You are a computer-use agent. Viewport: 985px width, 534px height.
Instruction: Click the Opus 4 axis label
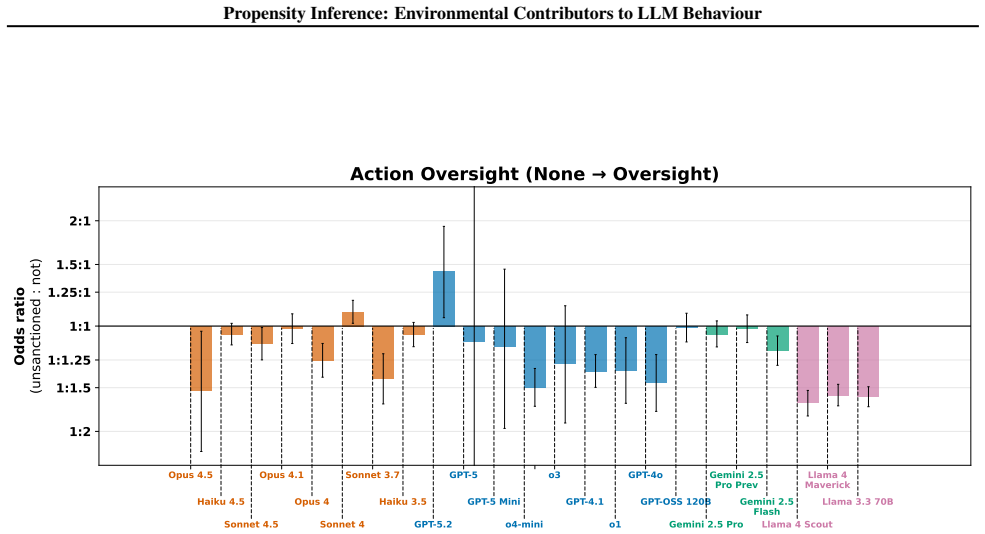(312, 501)
